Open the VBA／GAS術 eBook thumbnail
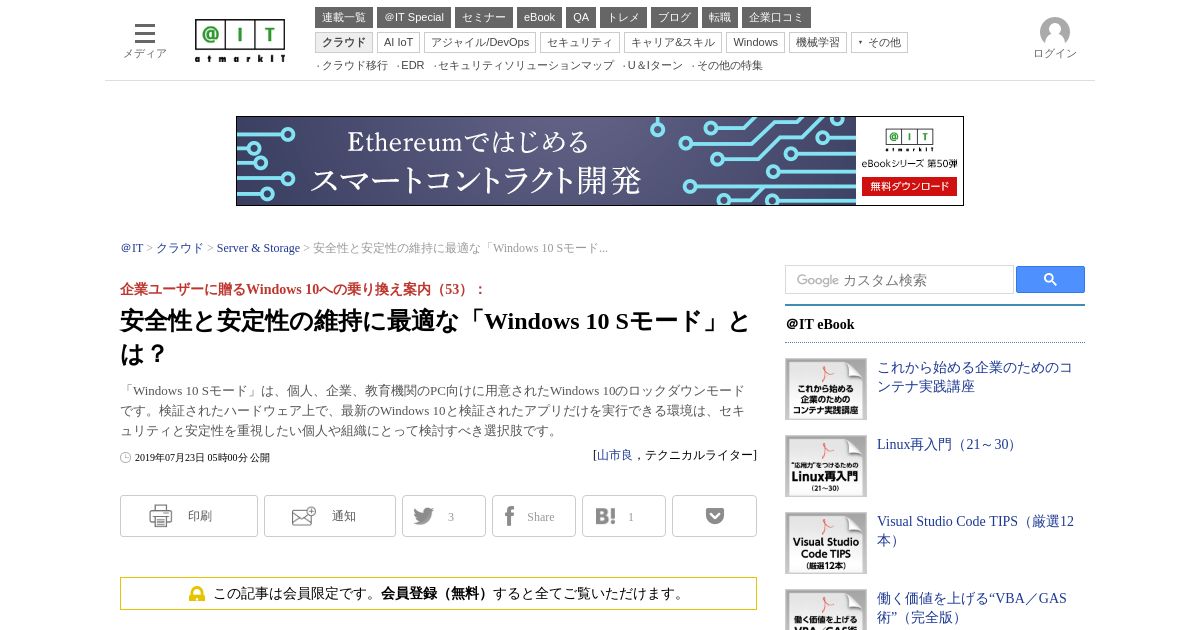The height and width of the screenshot is (630, 1200). tap(826, 610)
